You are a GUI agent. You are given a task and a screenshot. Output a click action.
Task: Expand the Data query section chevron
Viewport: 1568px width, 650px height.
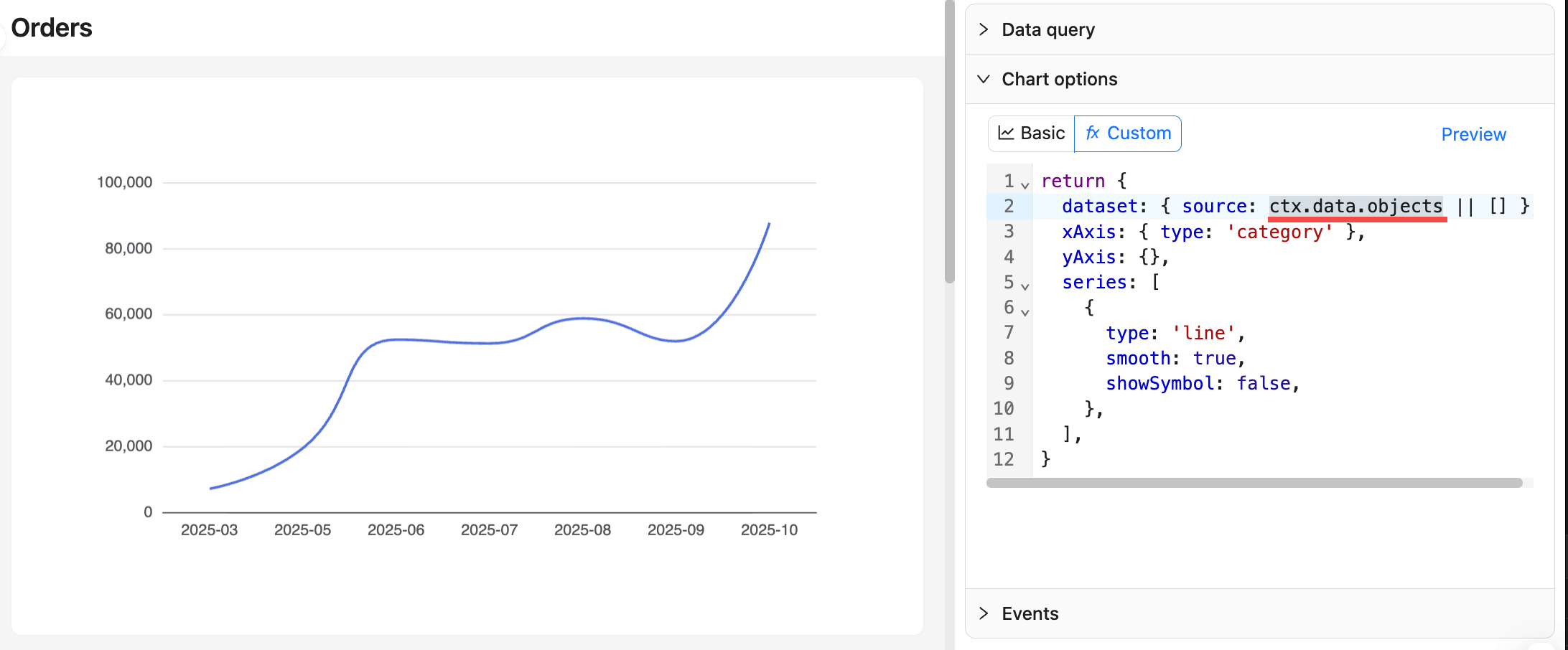click(984, 29)
